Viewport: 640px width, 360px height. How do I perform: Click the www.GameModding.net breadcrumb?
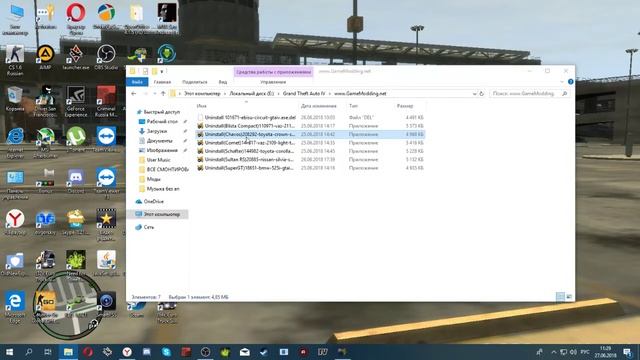[360, 93]
